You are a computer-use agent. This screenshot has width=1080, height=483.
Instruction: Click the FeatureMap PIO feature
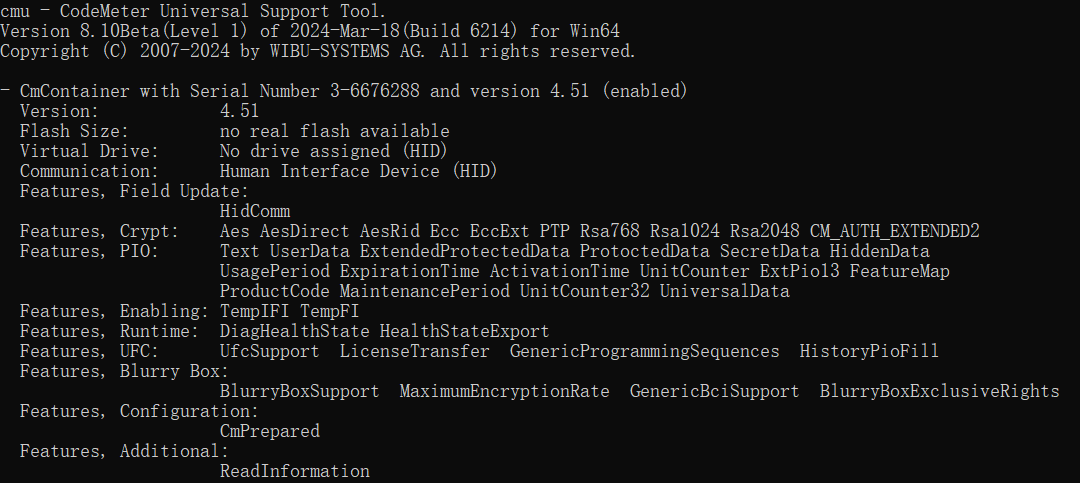pyautogui.click(x=900, y=271)
